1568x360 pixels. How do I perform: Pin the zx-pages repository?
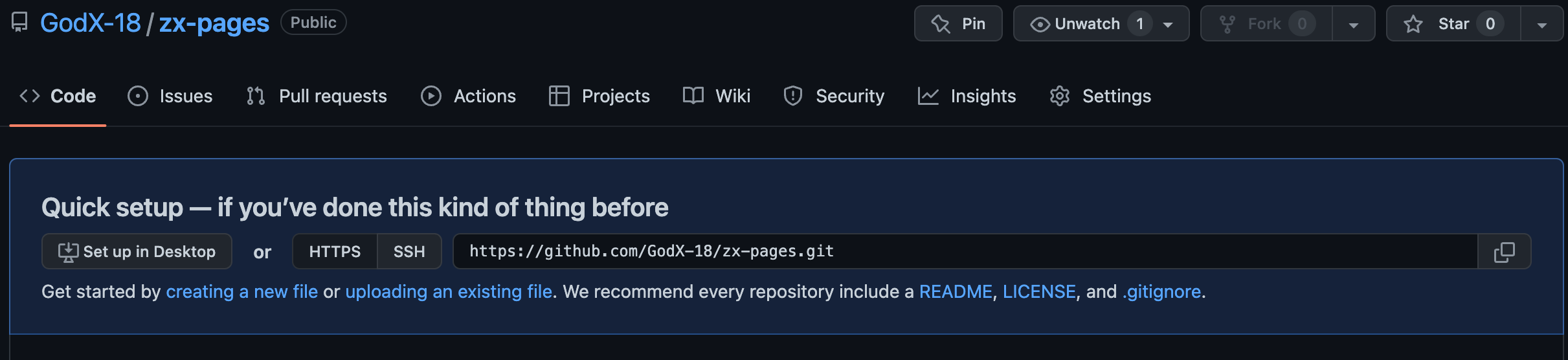tap(958, 24)
